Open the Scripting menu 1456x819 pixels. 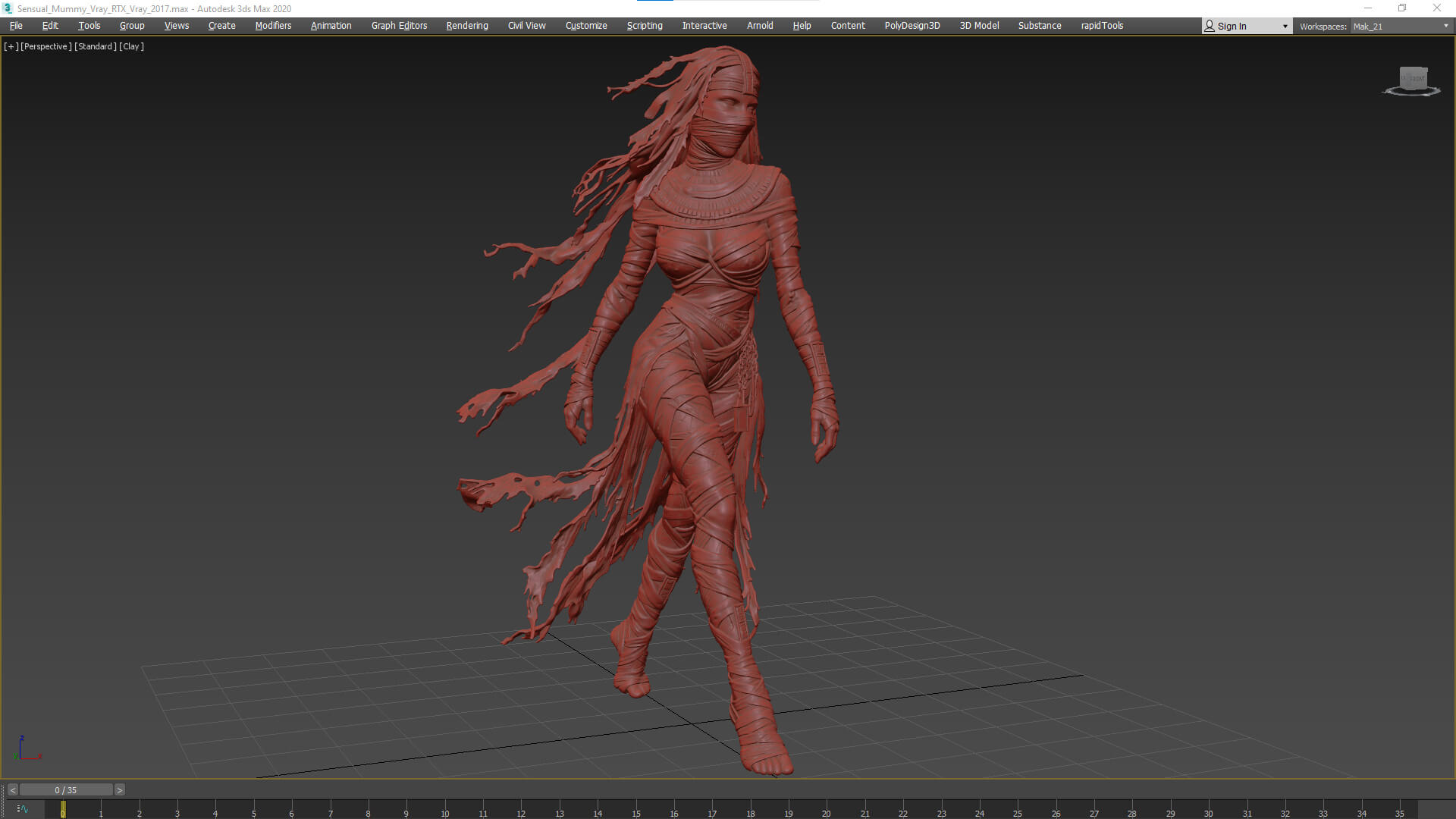click(x=645, y=26)
